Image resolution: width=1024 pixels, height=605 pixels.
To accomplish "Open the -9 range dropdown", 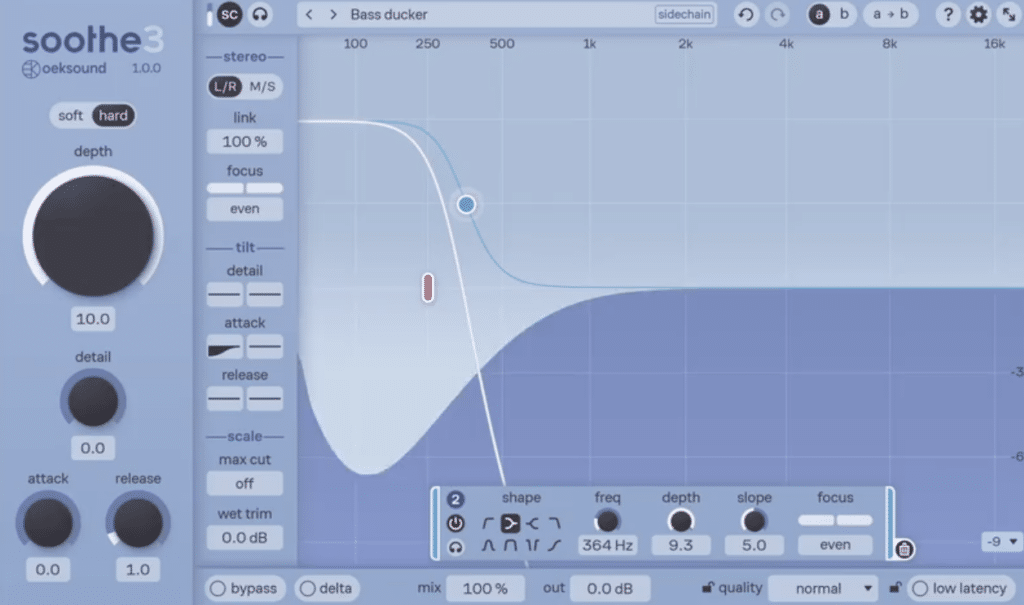I will tap(1001, 542).
